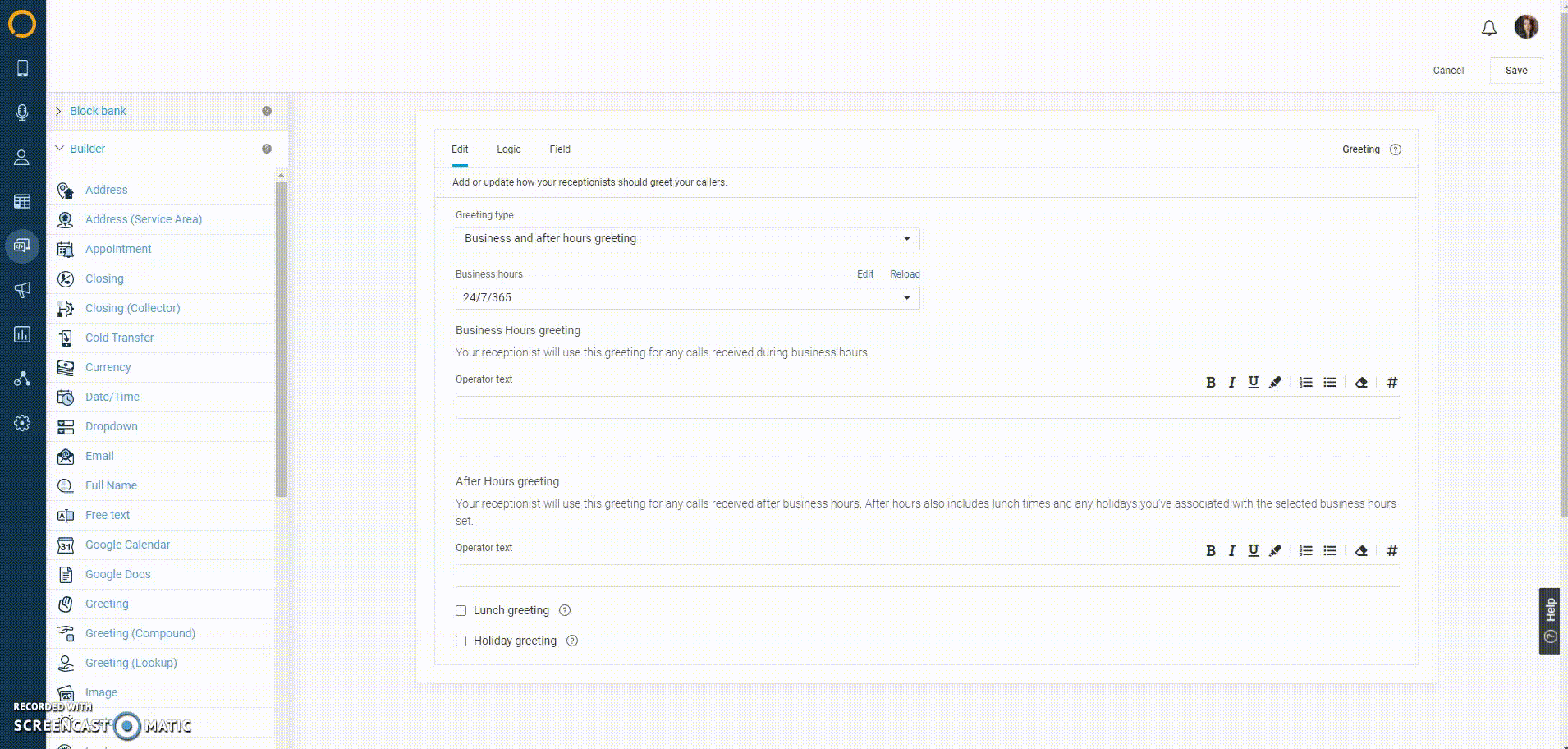Image resolution: width=1568 pixels, height=749 pixels.
Task: Open settings gear in left sidebar
Action: coord(22,423)
